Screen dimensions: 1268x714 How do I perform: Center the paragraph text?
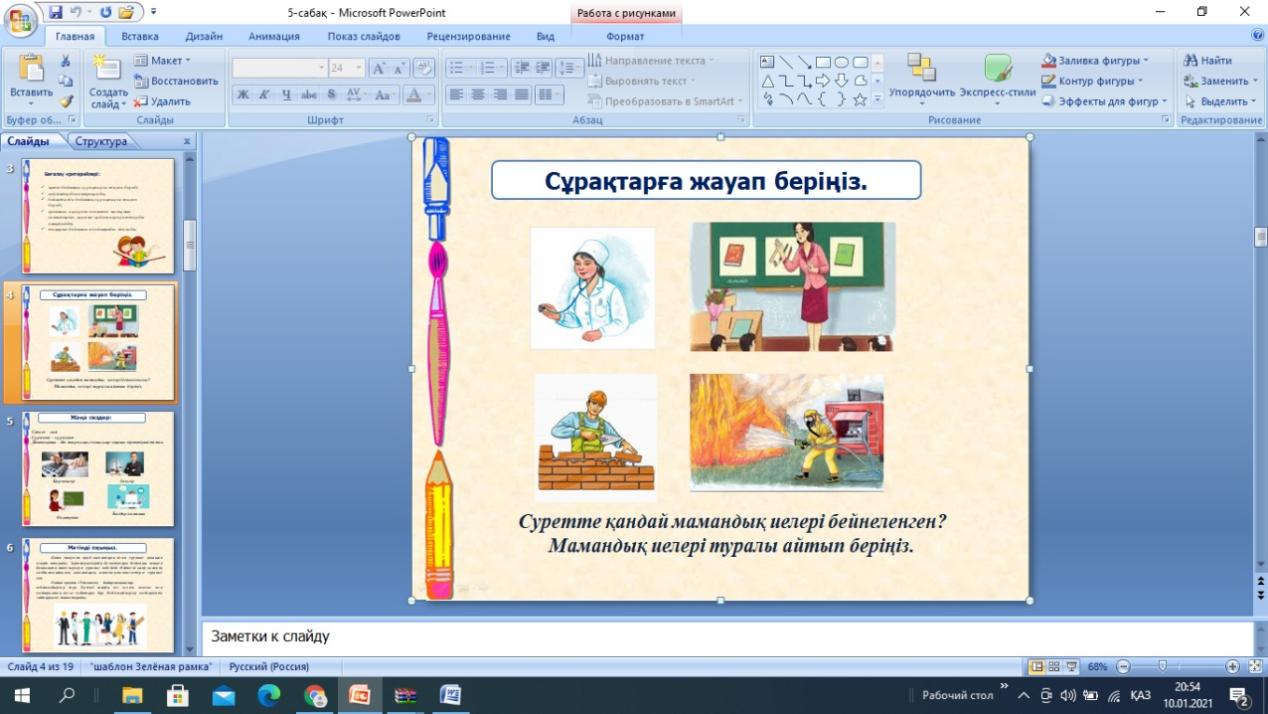point(477,95)
